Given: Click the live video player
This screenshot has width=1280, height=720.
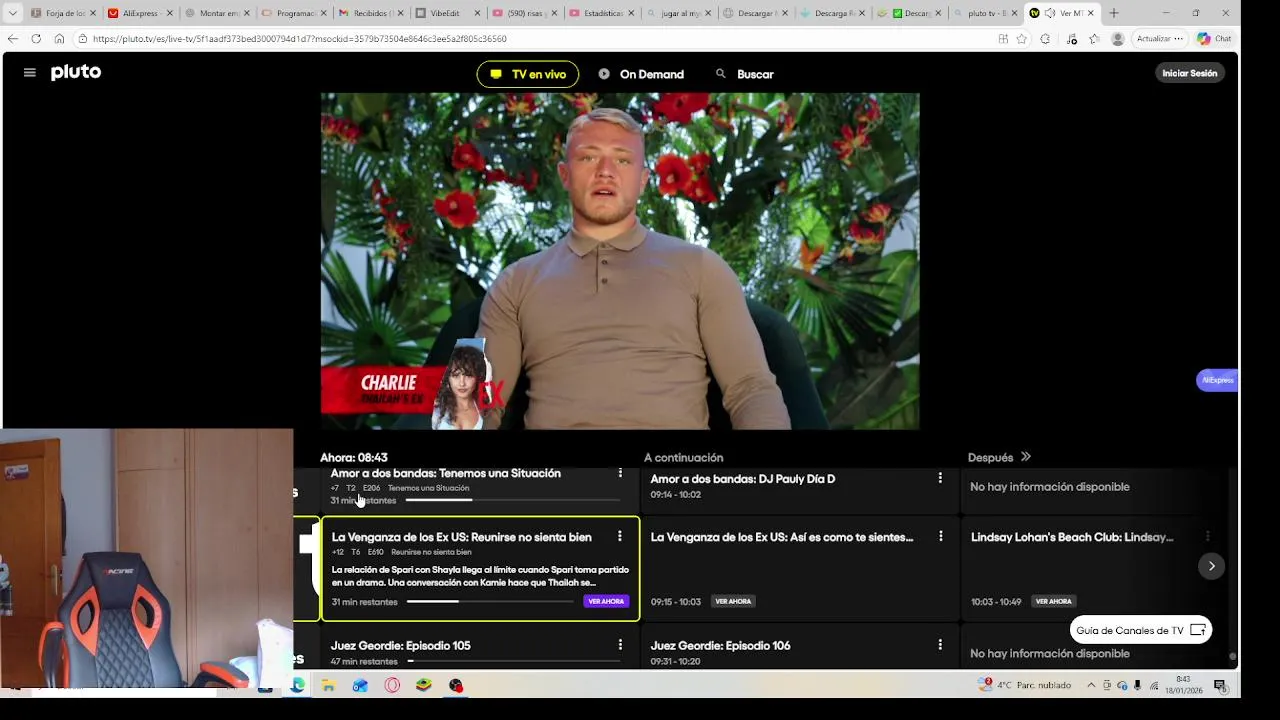Looking at the screenshot, I should (x=620, y=261).
